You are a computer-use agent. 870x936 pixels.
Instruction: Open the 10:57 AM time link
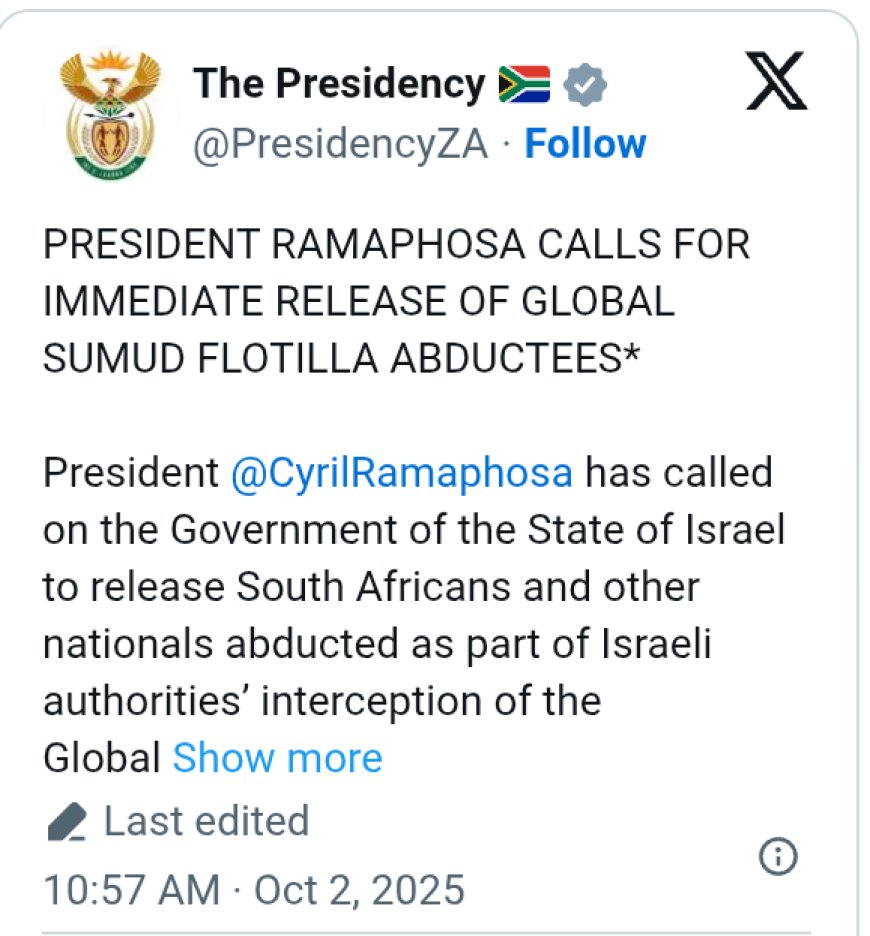pos(130,888)
